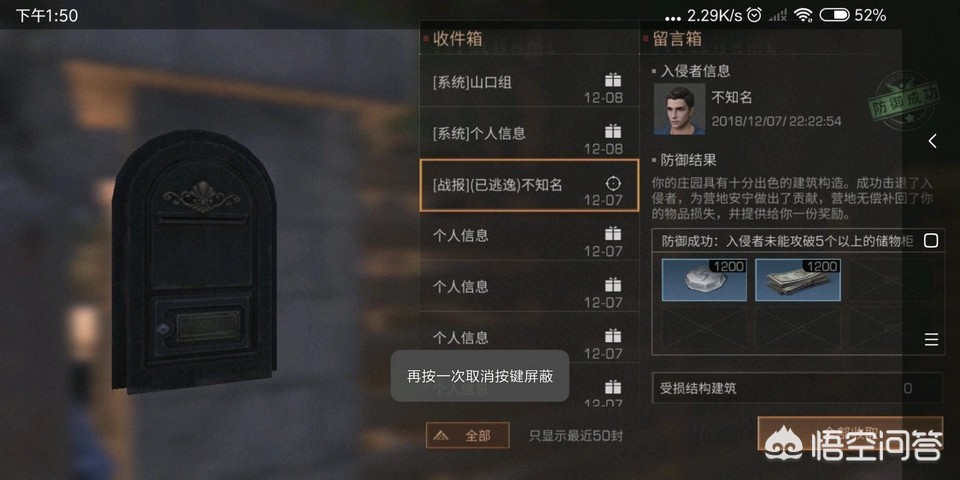Tap the silver ore reward item icon
This screenshot has width=960, height=480.
[704, 280]
